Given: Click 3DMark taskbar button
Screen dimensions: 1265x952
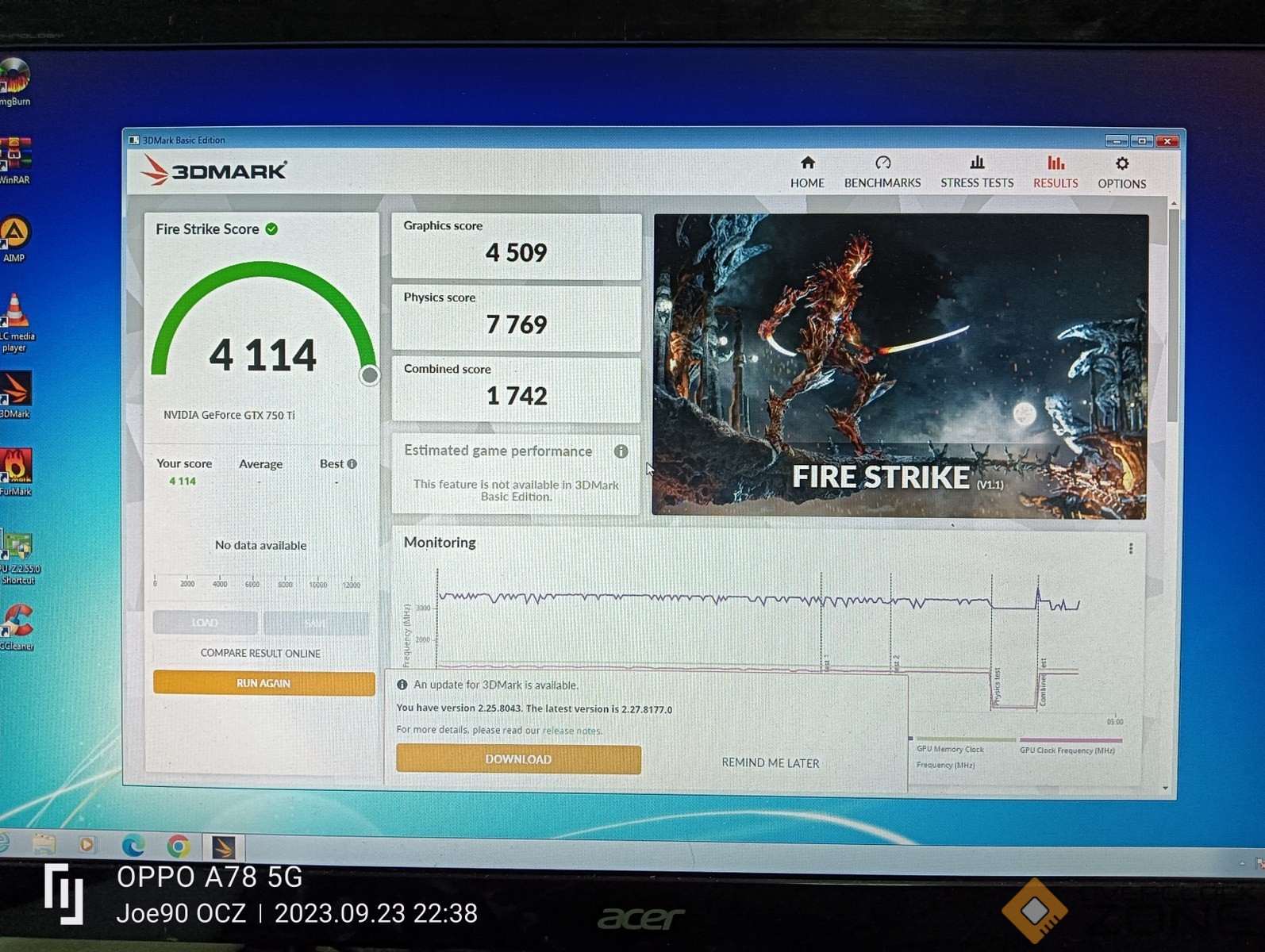Looking at the screenshot, I should pyautogui.click(x=223, y=847).
